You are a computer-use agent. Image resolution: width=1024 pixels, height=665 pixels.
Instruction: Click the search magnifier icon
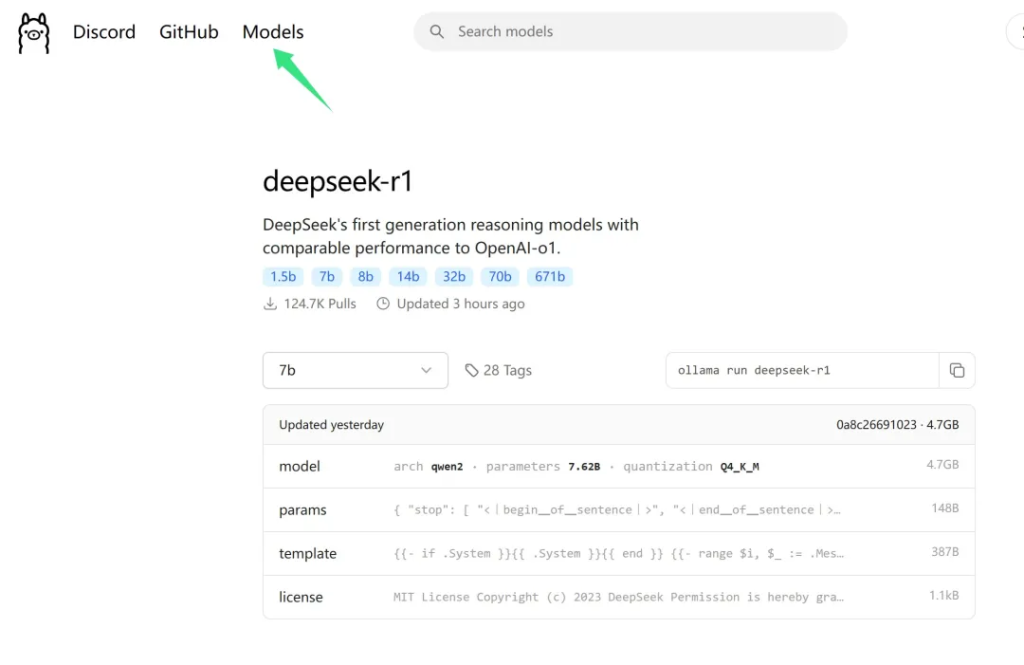coord(437,31)
